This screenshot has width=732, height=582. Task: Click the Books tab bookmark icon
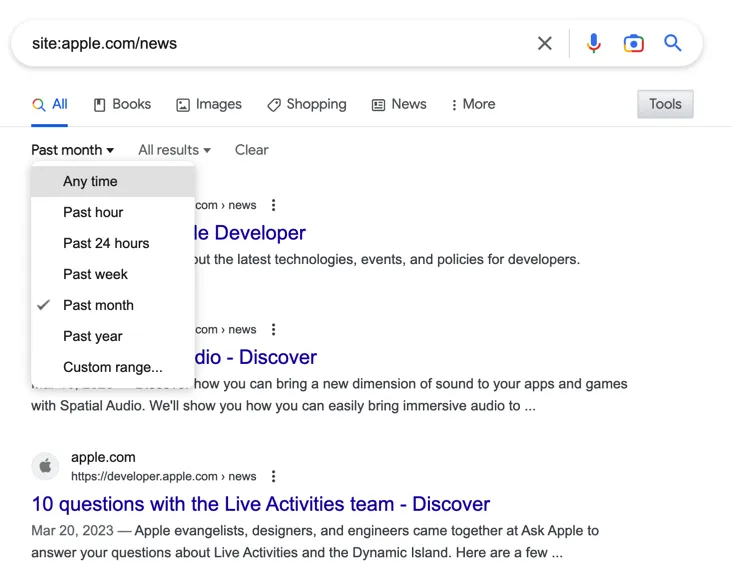pos(99,105)
